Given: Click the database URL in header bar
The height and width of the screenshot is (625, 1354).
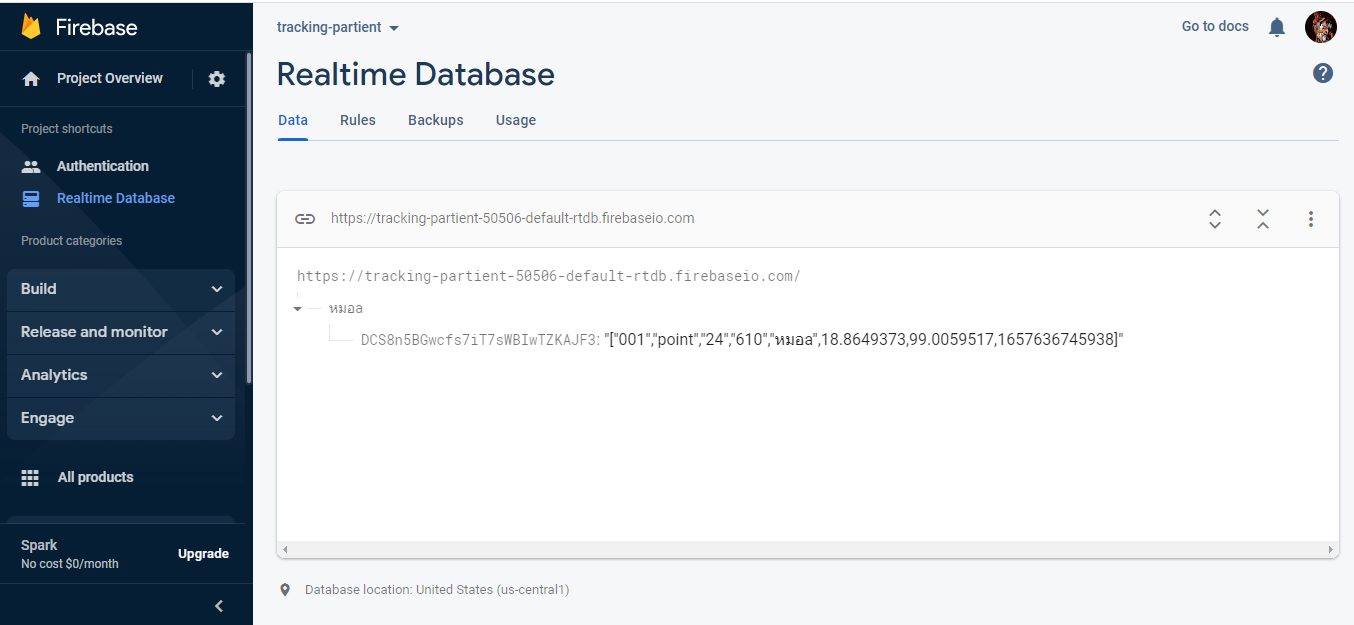Looking at the screenshot, I should coord(513,218).
